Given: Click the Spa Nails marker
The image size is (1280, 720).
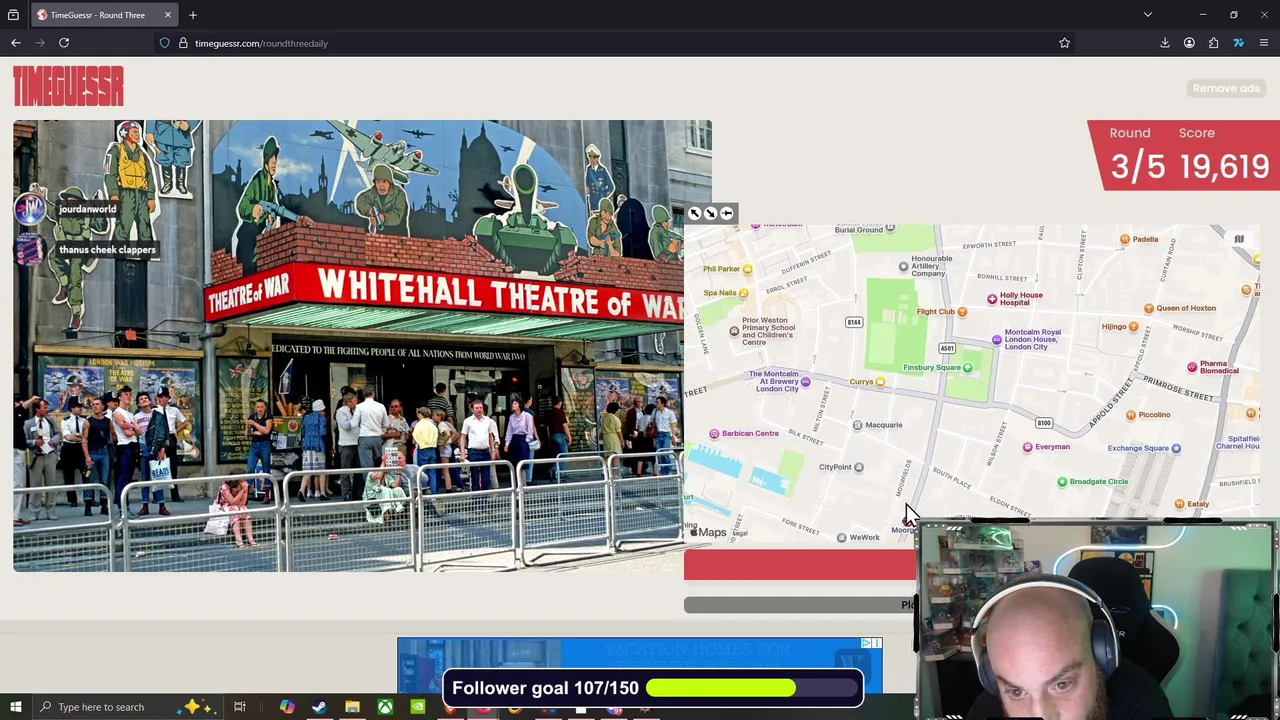Looking at the screenshot, I should pos(743,293).
